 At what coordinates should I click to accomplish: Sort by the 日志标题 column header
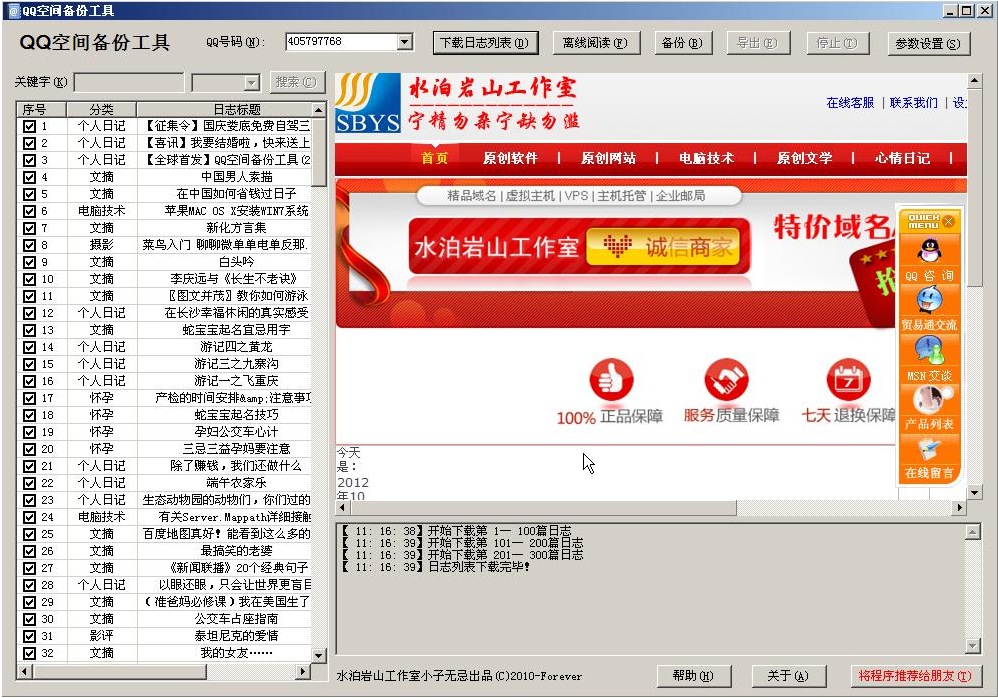click(224, 109)
